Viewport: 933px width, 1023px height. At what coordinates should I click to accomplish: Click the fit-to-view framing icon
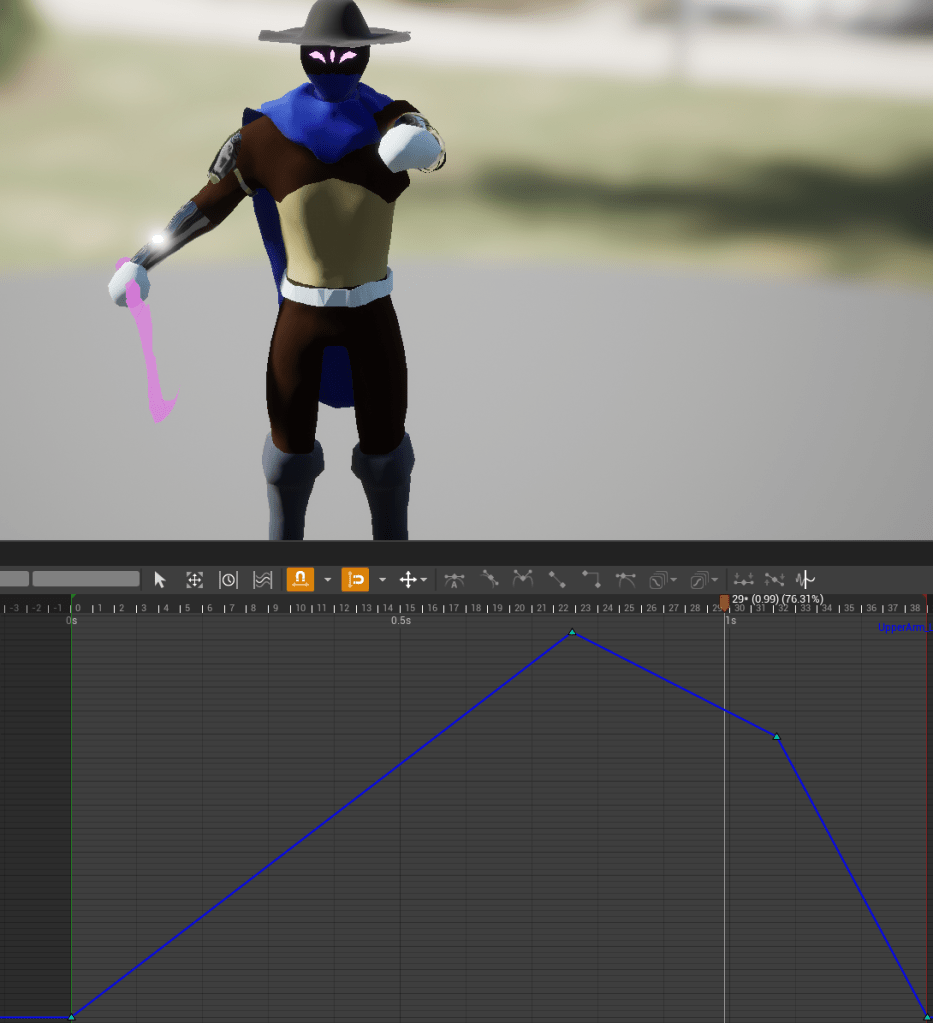click(195, 580)
